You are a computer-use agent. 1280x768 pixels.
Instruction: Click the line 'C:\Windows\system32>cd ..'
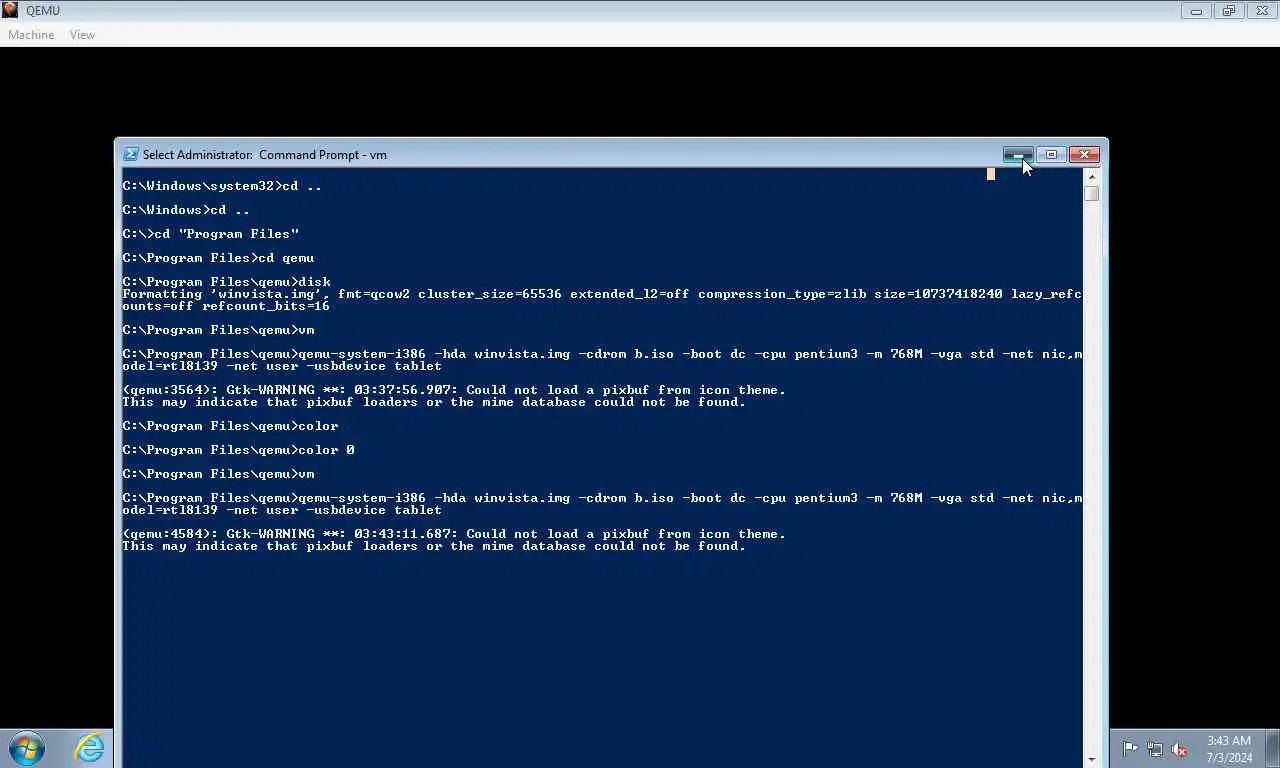coord(222,186)
